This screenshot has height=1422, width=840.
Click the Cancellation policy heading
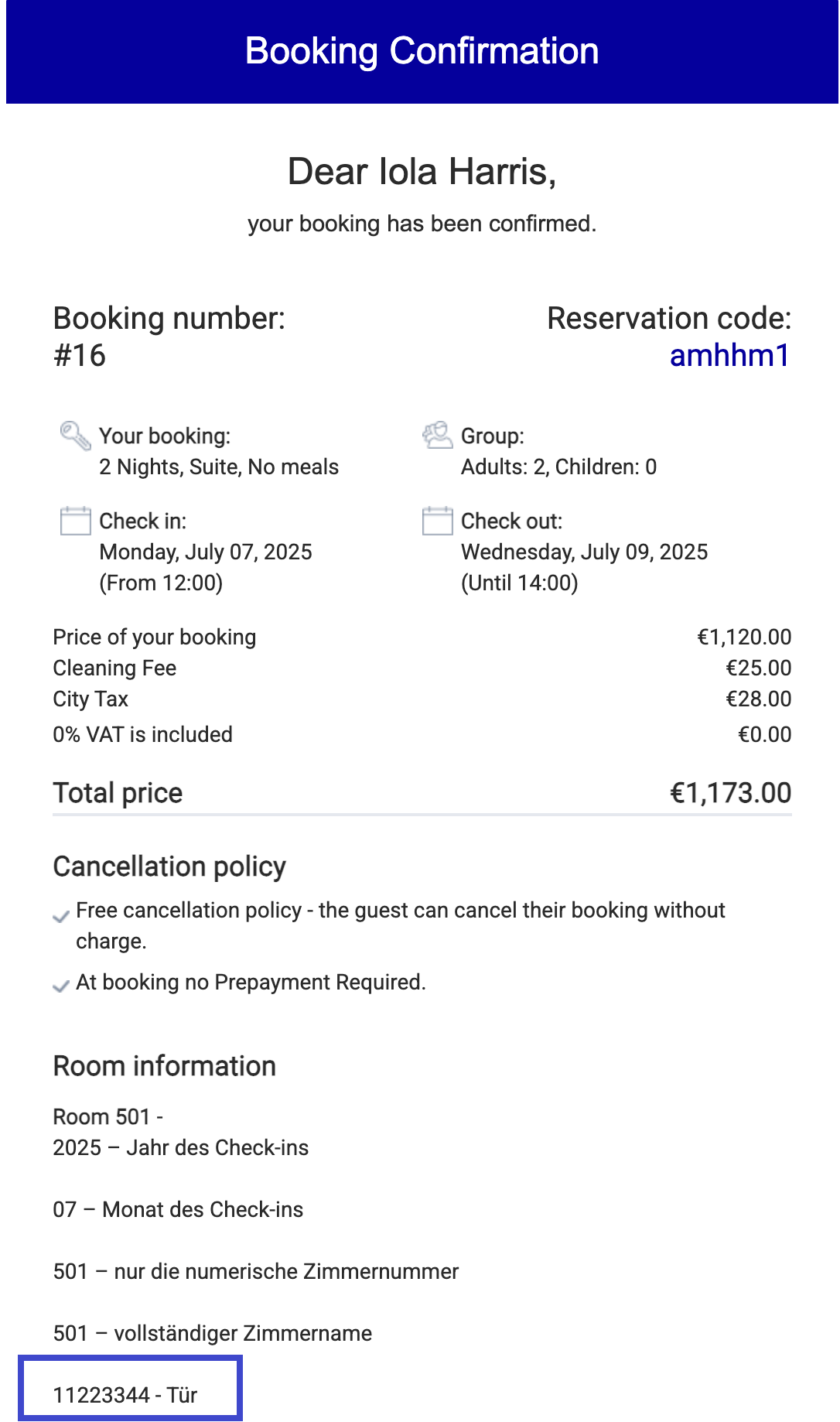[169, 867]
